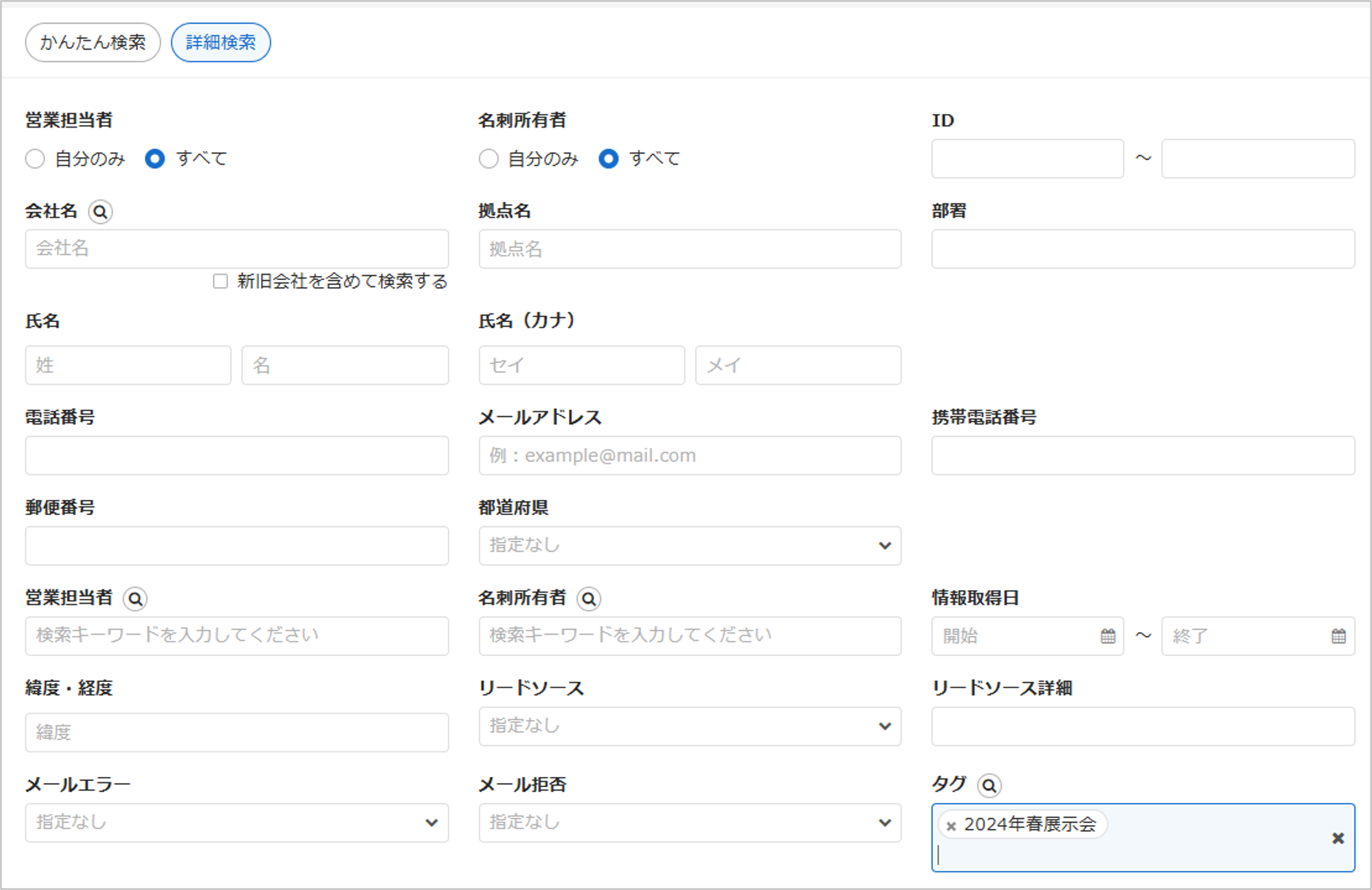Focus the 電話番号 input field

tap(237, 456)
